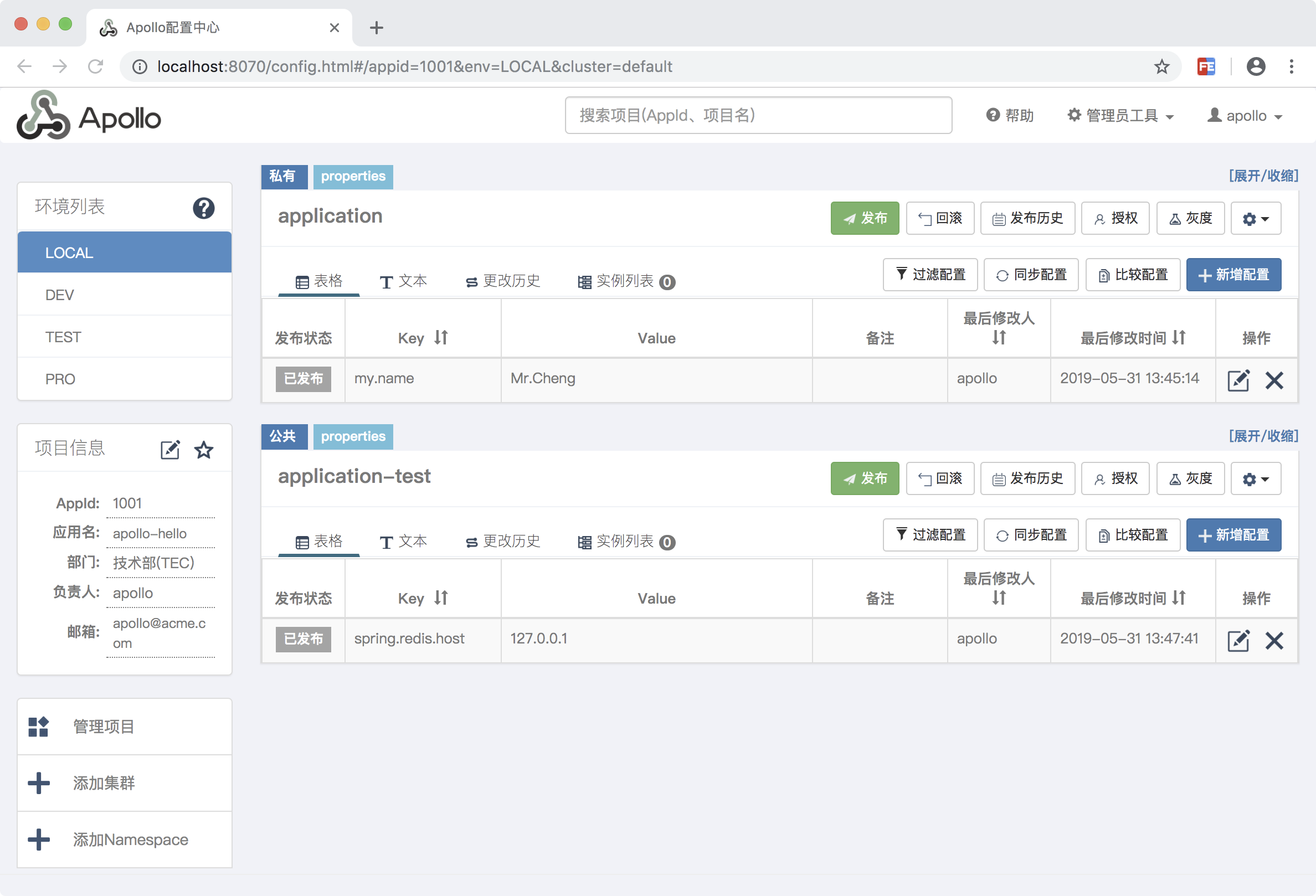Open 实例列表 tab in application
This screenshot has height=896, width=1316.
[626, 281]
